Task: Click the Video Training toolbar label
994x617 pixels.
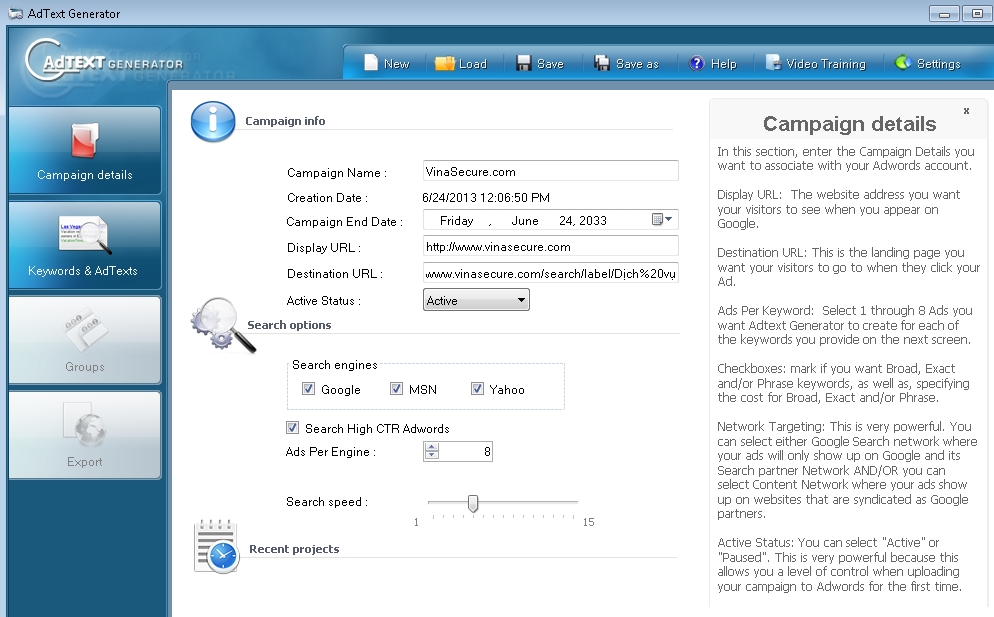Action: pyautogui.click(x=826, y=63)
